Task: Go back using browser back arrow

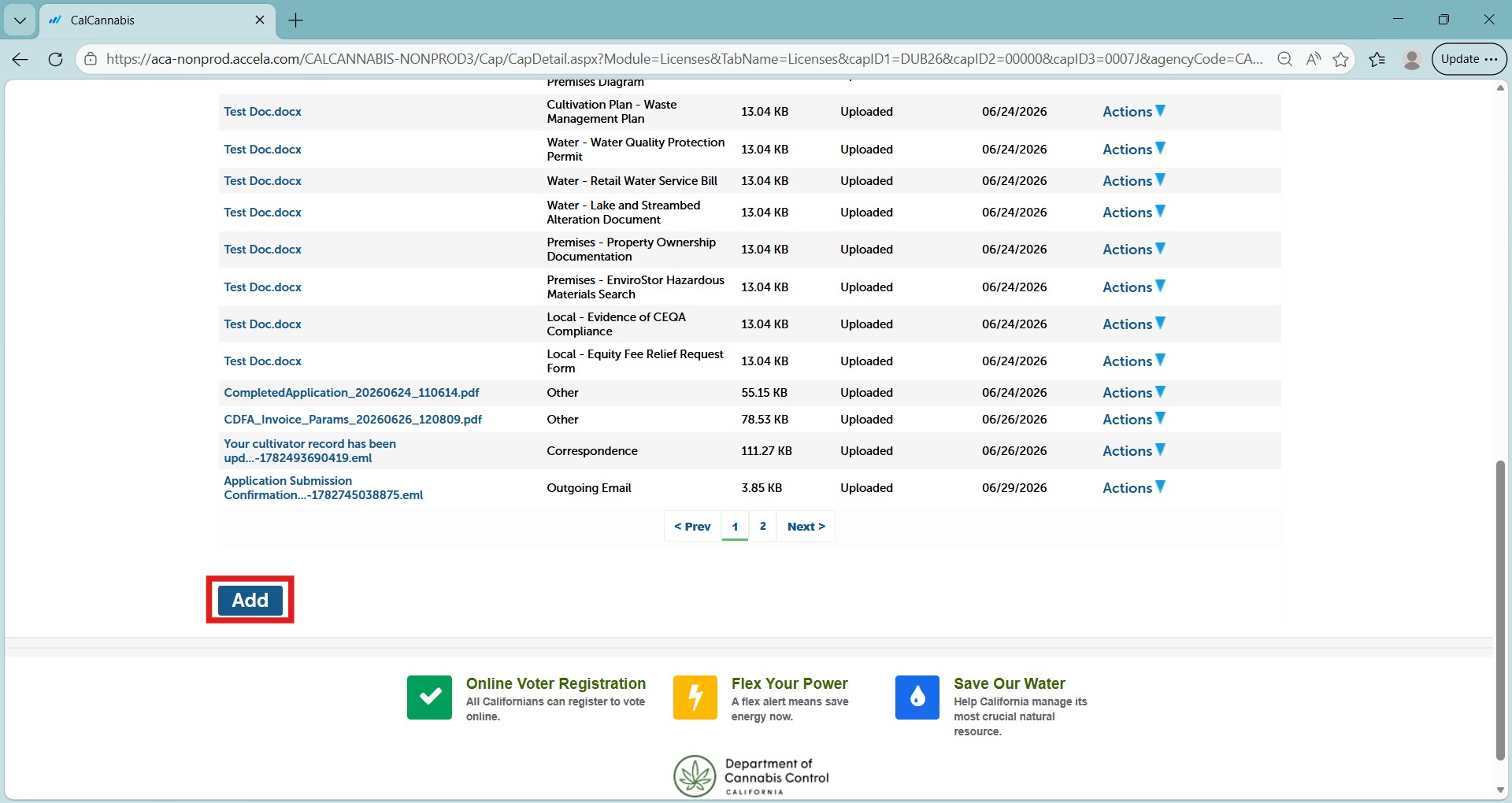Action: [20, 59]
